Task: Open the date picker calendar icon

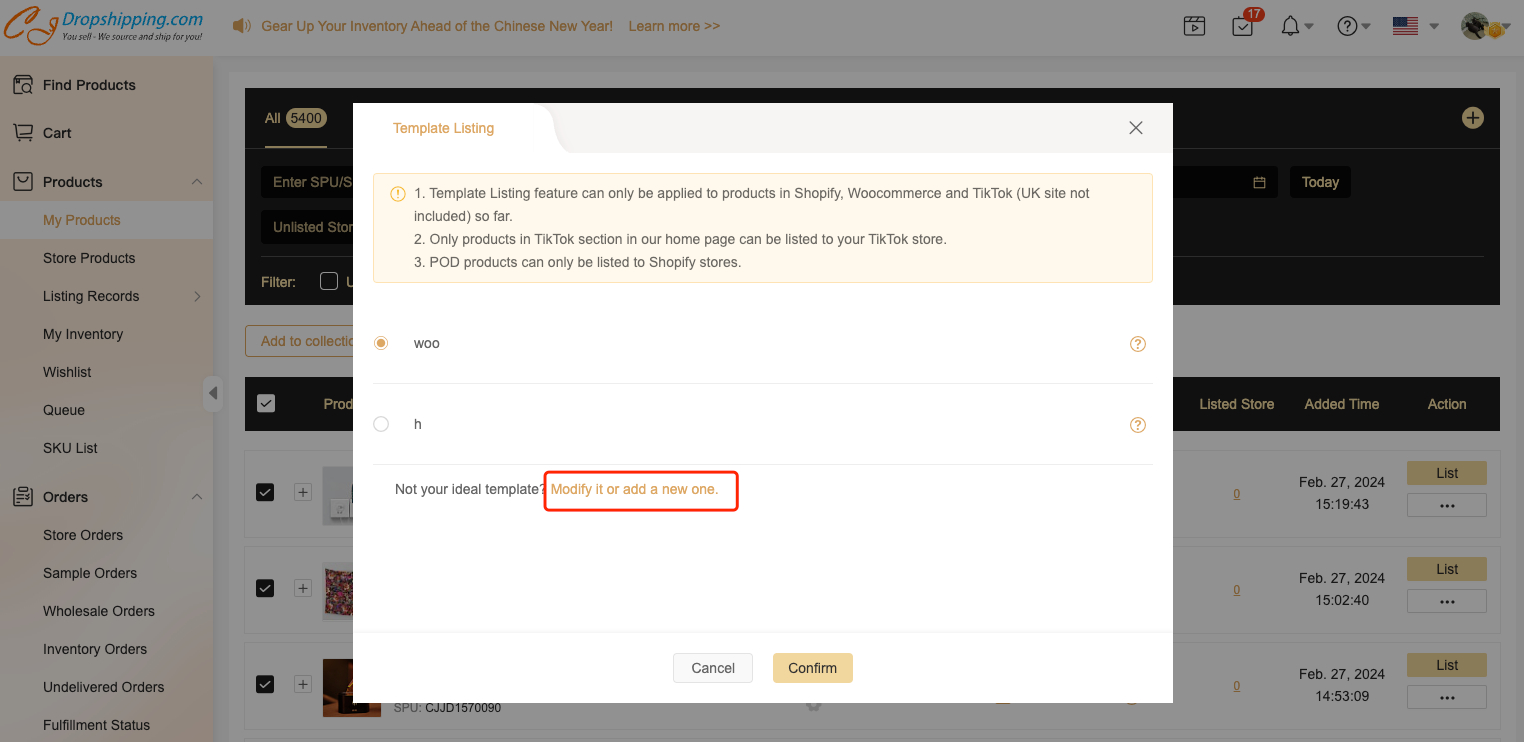Action: pos(1260,182)
